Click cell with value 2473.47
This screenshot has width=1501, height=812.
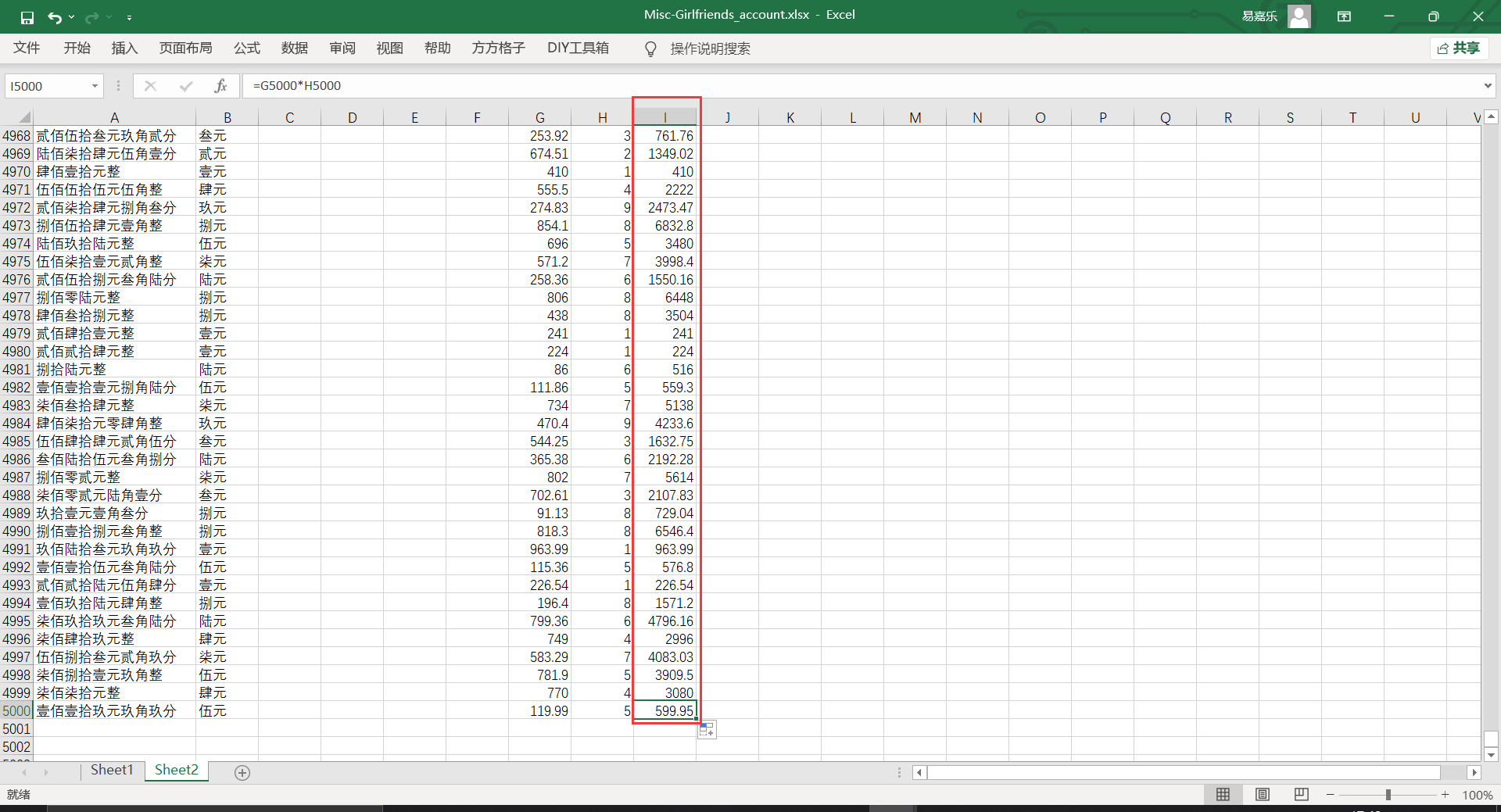[665, 208]
